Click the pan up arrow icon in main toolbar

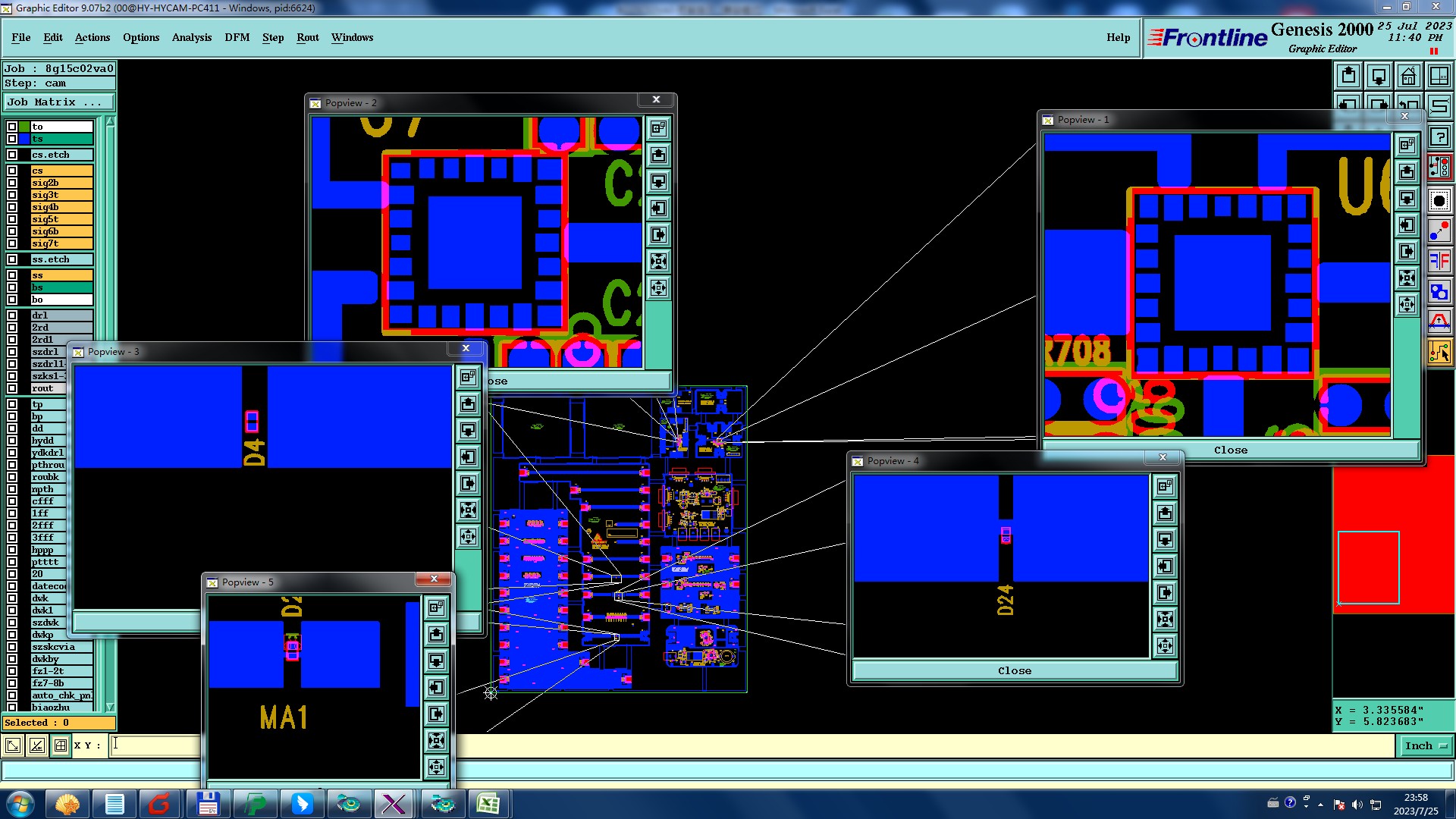point(1348,76)
